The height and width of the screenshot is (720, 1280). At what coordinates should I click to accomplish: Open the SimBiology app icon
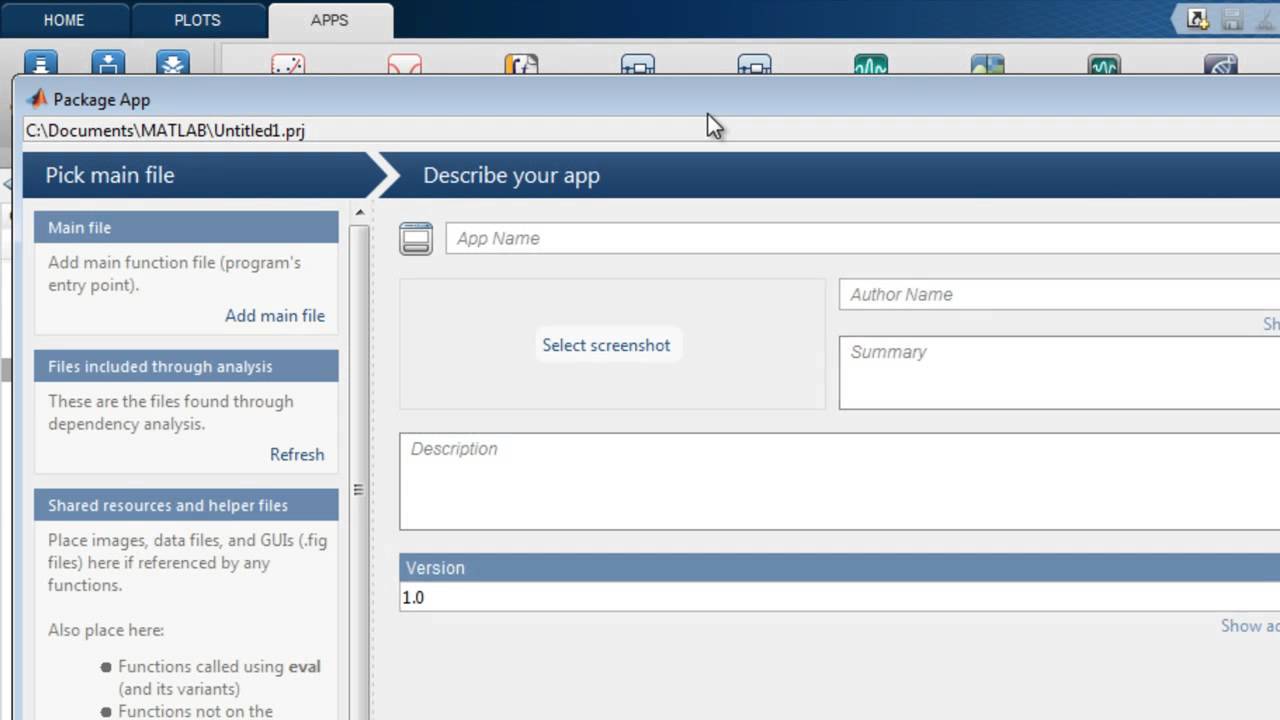pos(1221,65)
